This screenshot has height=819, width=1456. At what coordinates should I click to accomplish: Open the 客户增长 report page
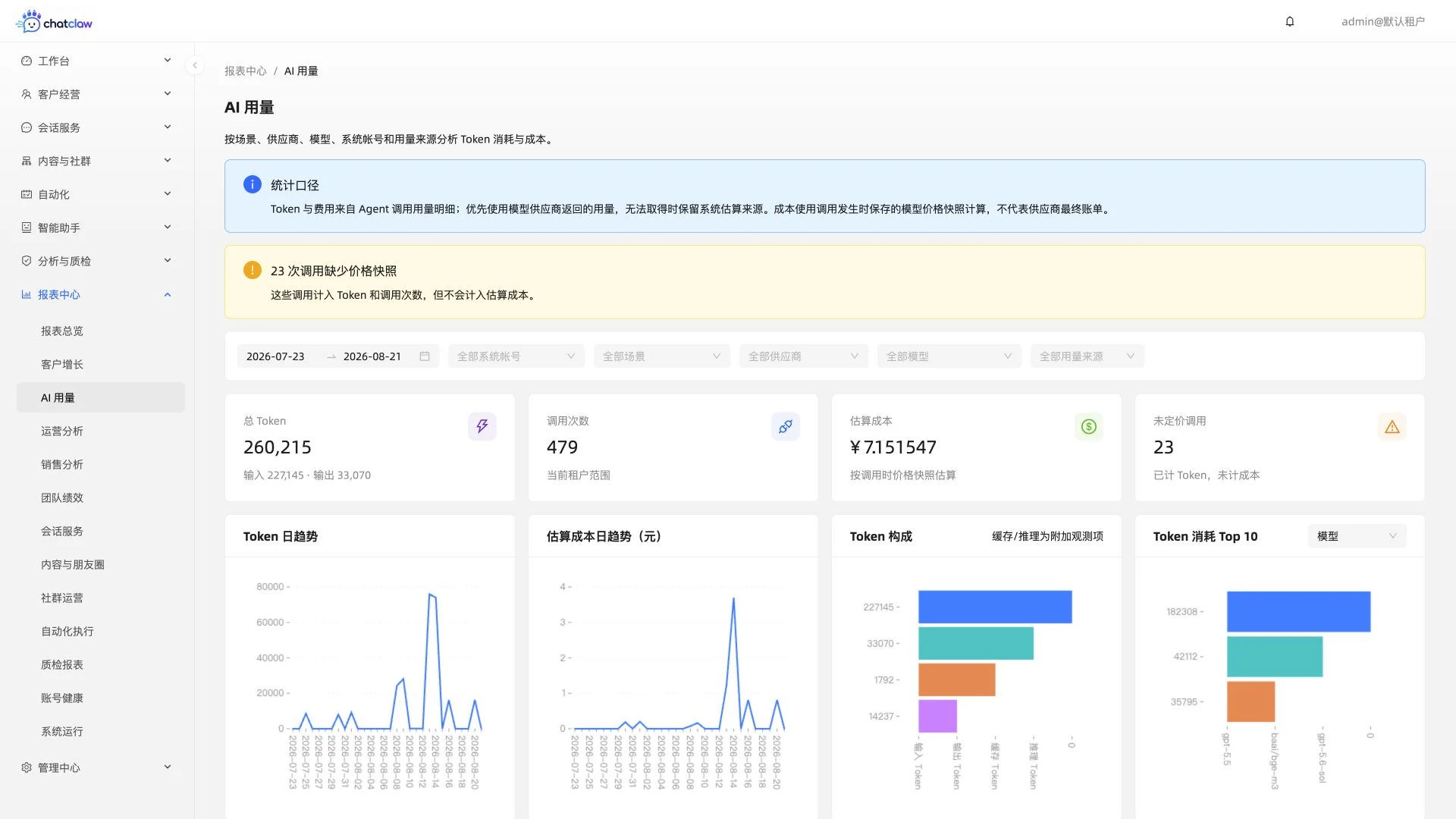pos(101,364)
